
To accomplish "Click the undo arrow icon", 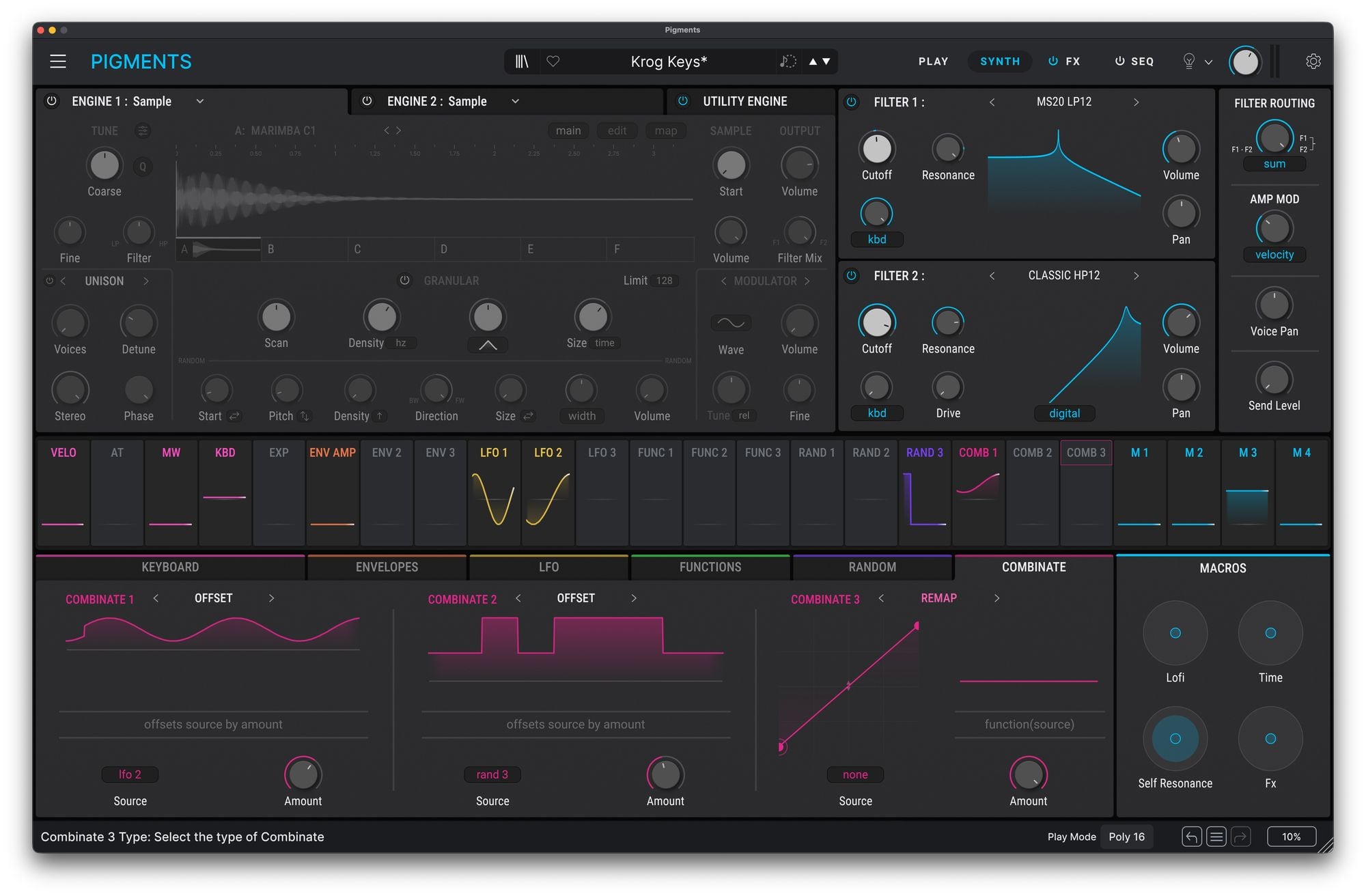I will point(1191,837).
